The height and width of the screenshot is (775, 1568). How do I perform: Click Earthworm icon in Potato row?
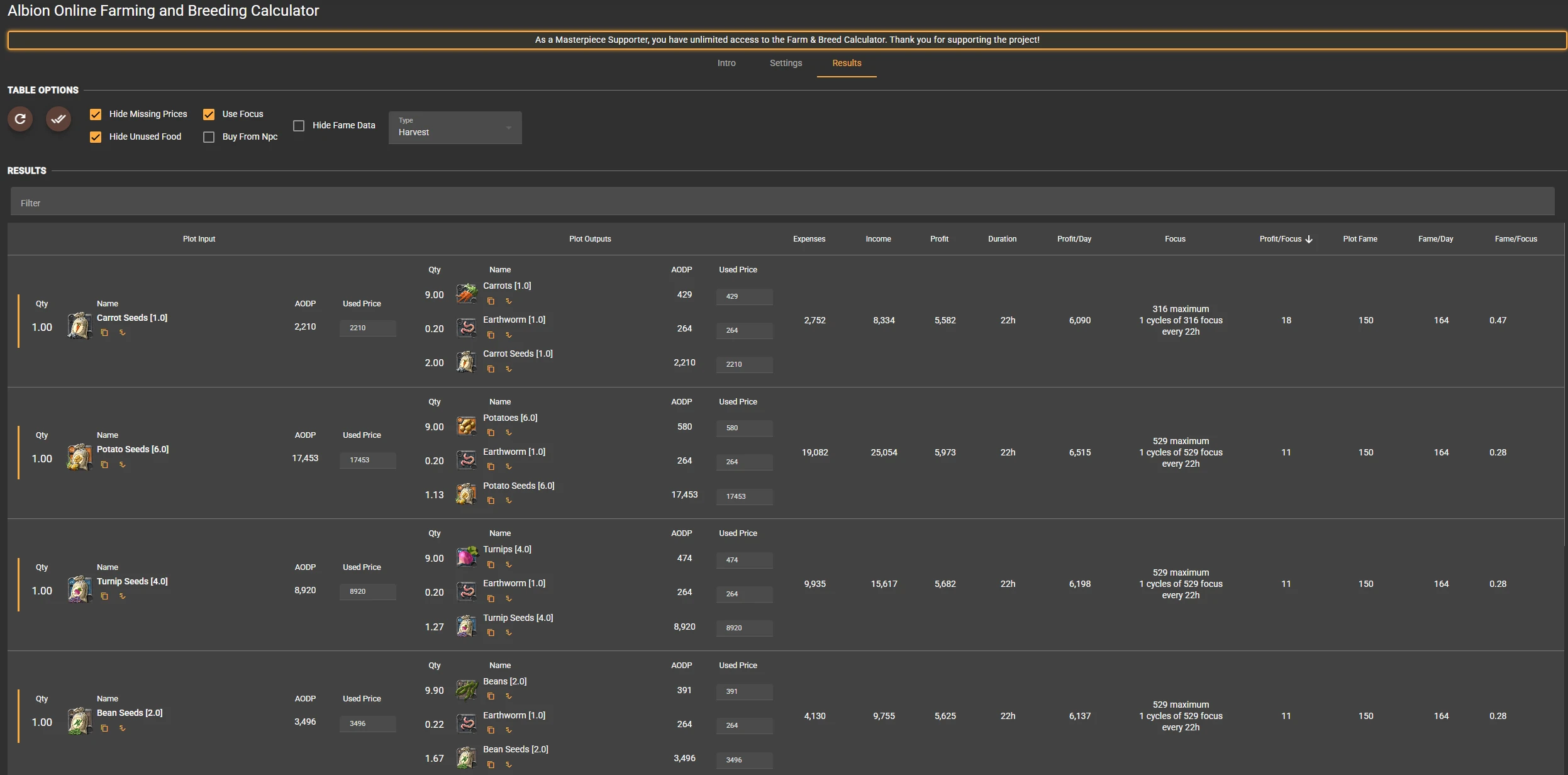coord(467,460)
